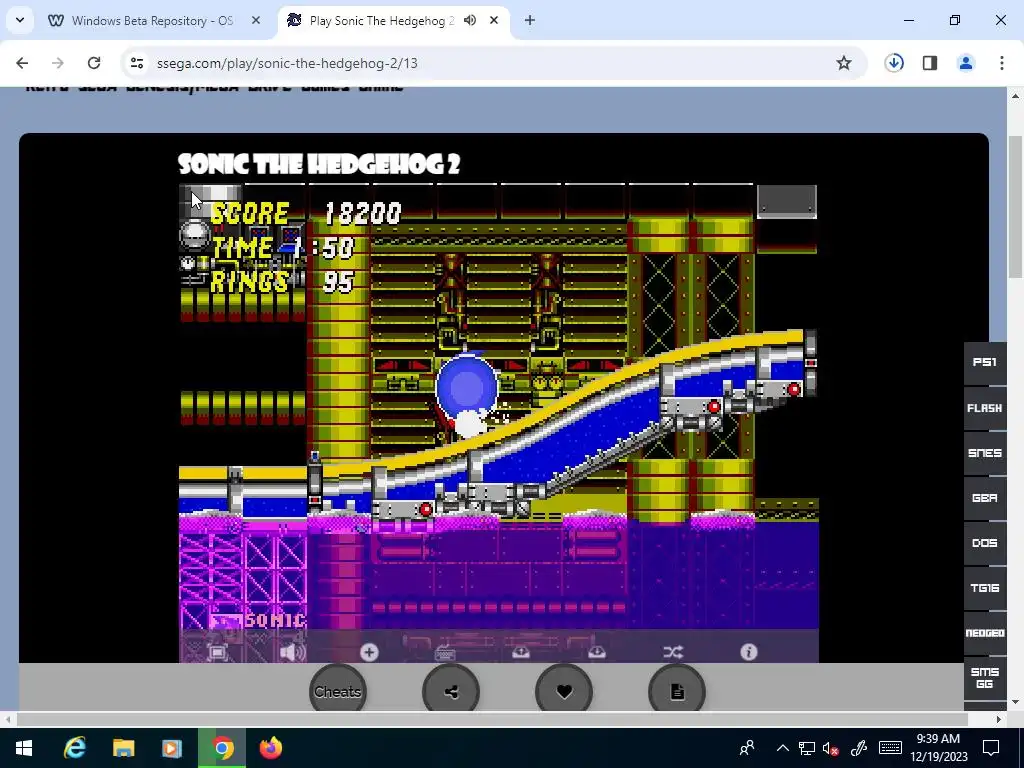This screenshot has height=768, width=1024.
Task: Open a new browser tab
Action: coord(530,20)
